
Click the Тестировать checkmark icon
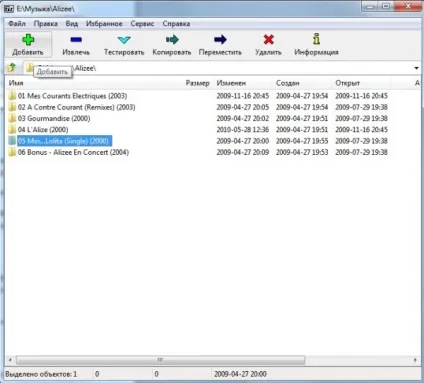click(x=124, y=40)
